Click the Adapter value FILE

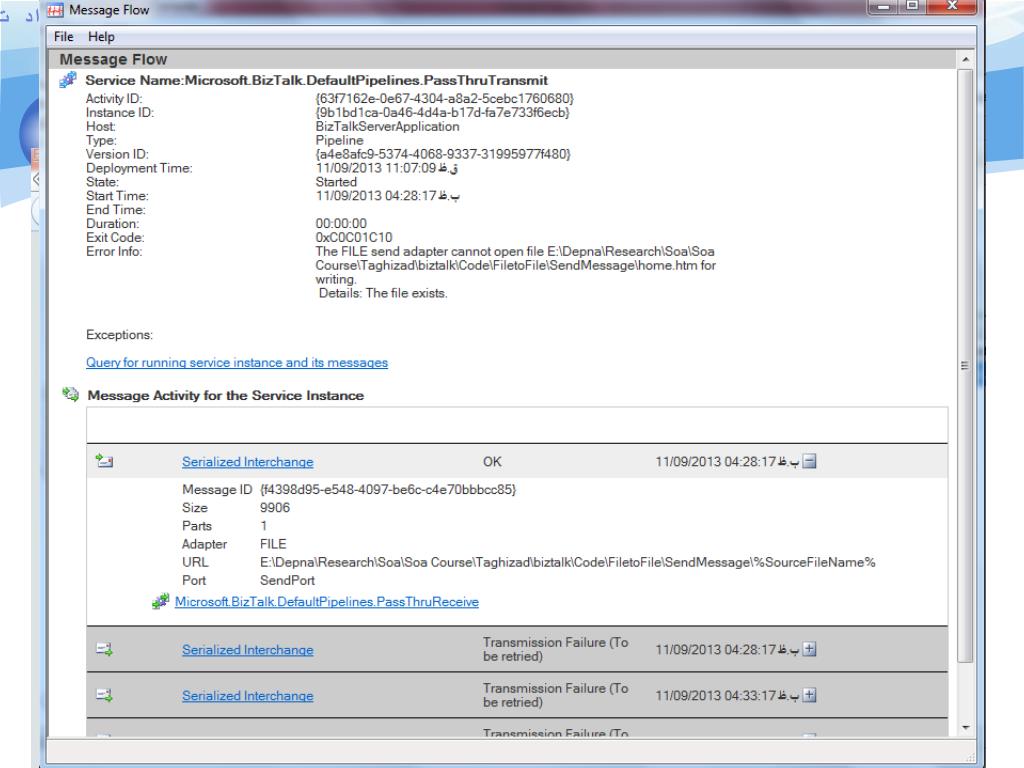(x=273, y=544)
